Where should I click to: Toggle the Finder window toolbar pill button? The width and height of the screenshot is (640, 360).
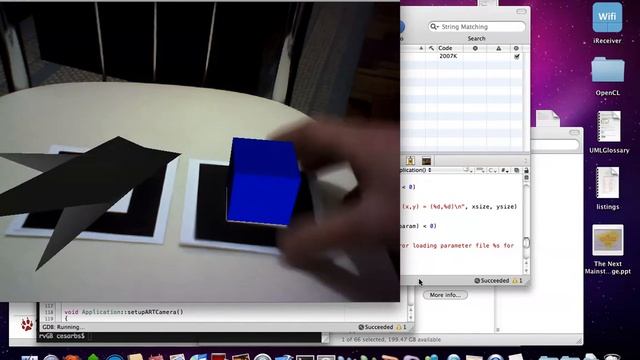[x=574, y=132]
